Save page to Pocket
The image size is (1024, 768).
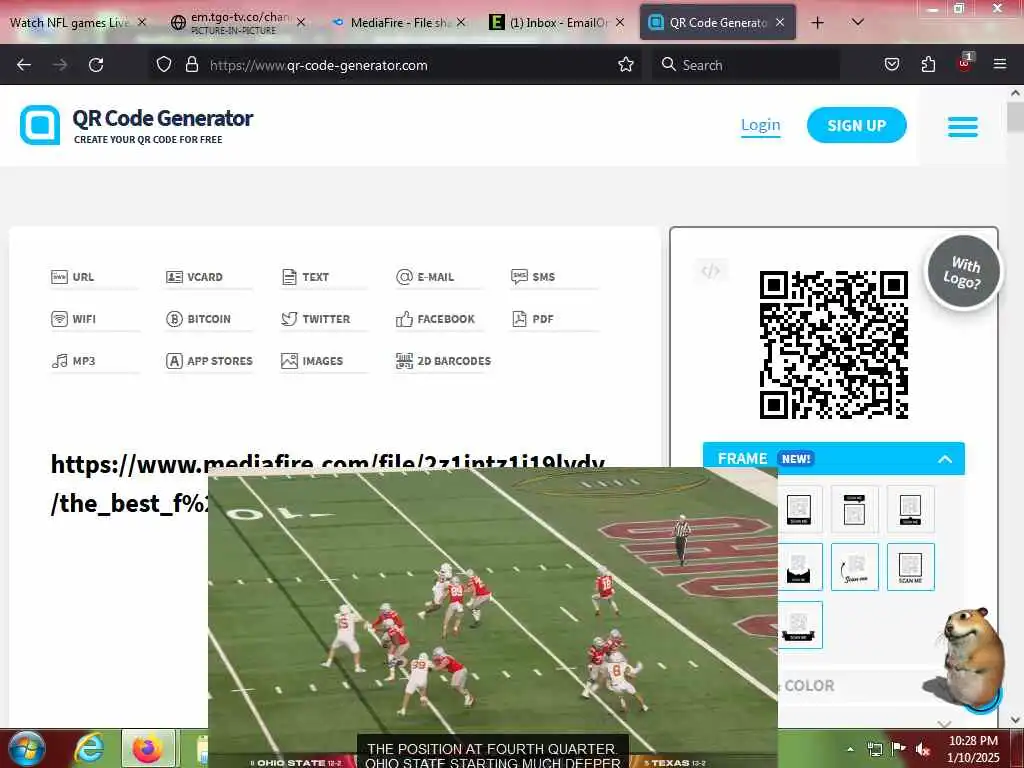(x=891, y=65)
